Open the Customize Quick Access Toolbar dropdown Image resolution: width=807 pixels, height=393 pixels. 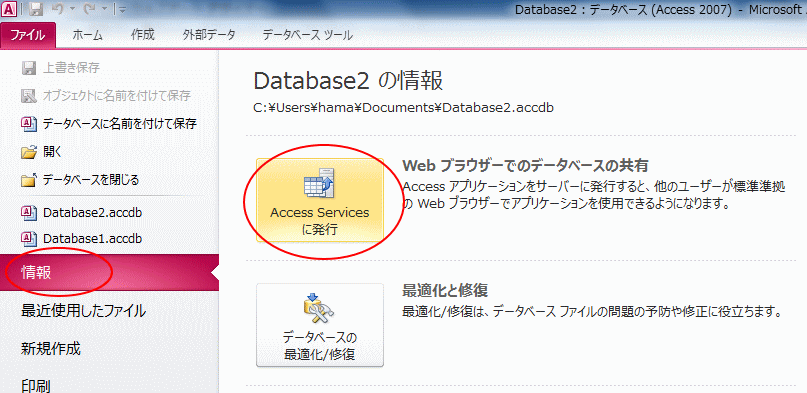click(x=122, y=9)
